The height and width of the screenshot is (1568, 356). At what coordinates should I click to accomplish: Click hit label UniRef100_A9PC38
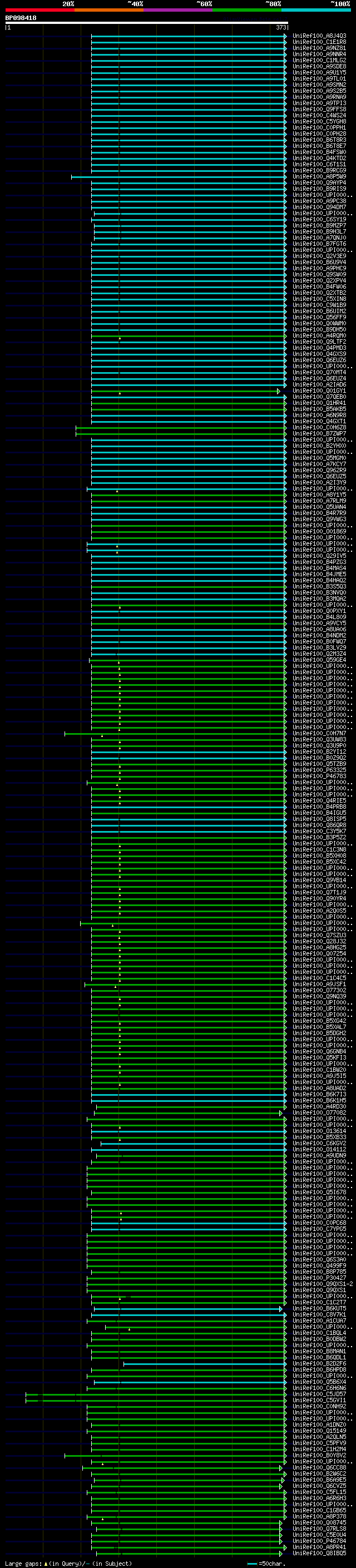tap(319, 201)
